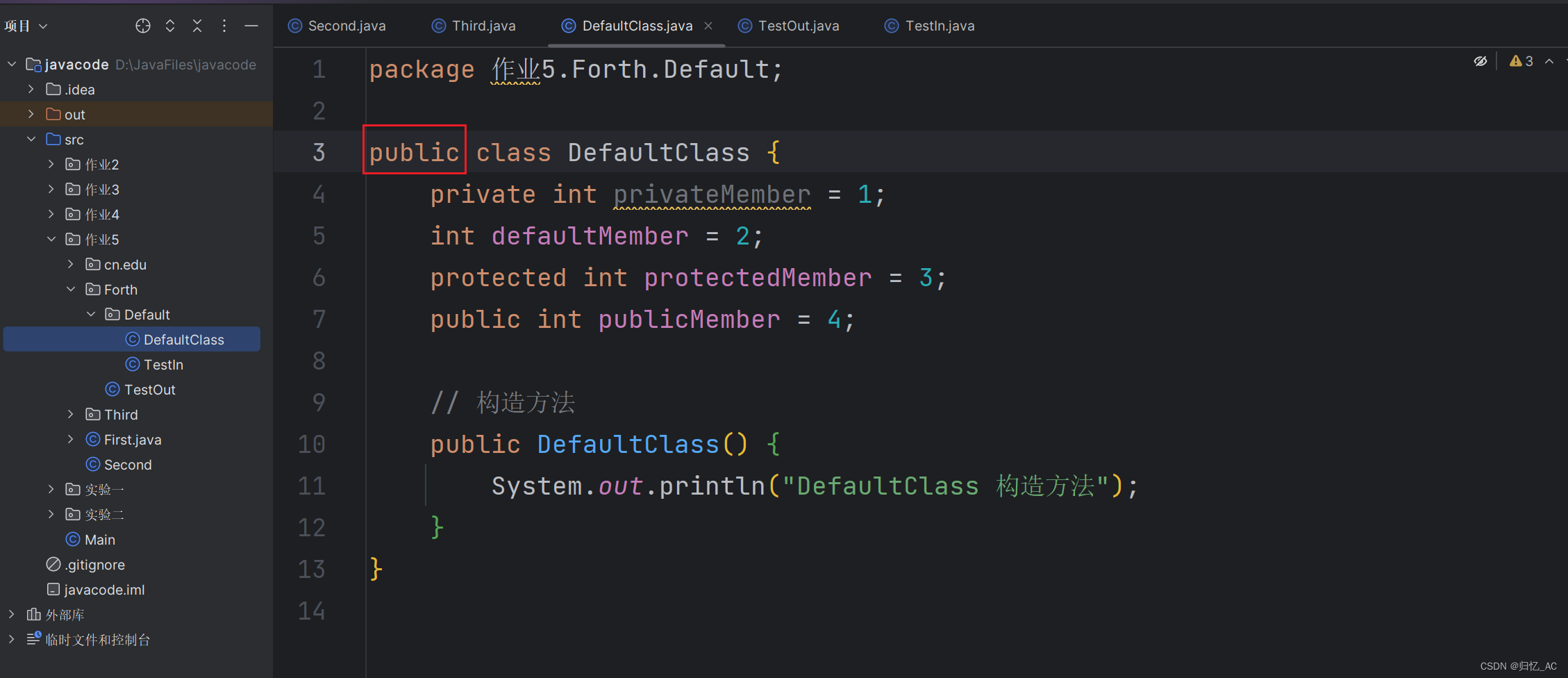Select TestIn in the project tree
This screenshot has height=678, width=1568.
point(164,364)
